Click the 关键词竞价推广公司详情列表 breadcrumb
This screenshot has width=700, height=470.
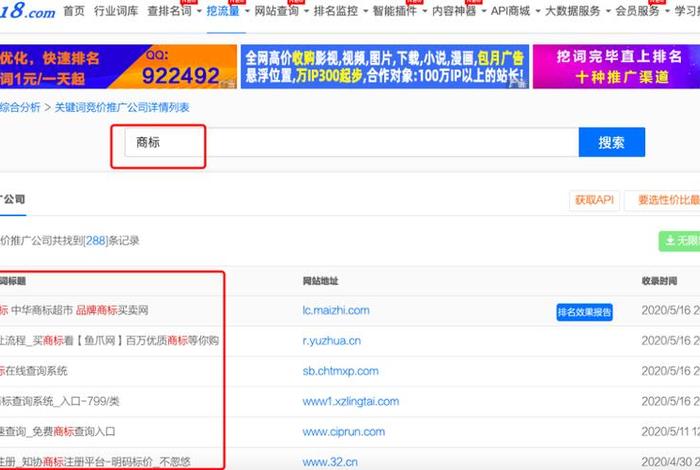(122, 107)
